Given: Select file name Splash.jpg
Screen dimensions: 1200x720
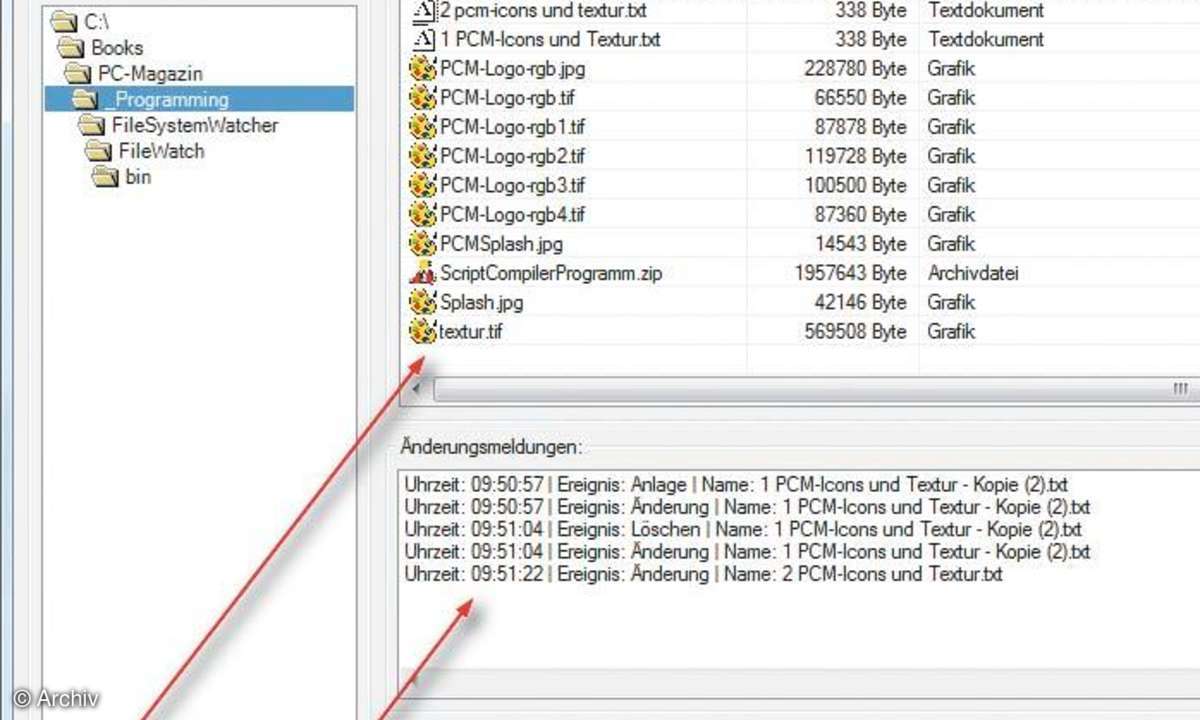Looking at the screenshot, I should click(x=481, y=301).
